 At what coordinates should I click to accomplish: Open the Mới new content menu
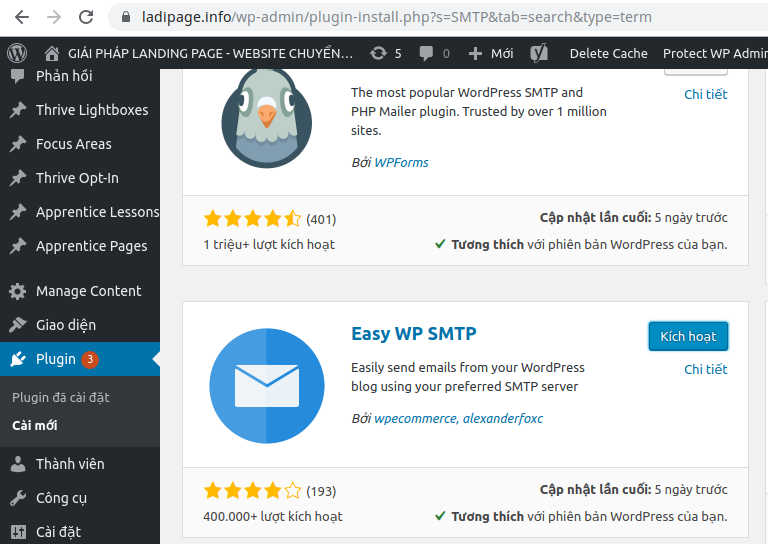[502, 53]
